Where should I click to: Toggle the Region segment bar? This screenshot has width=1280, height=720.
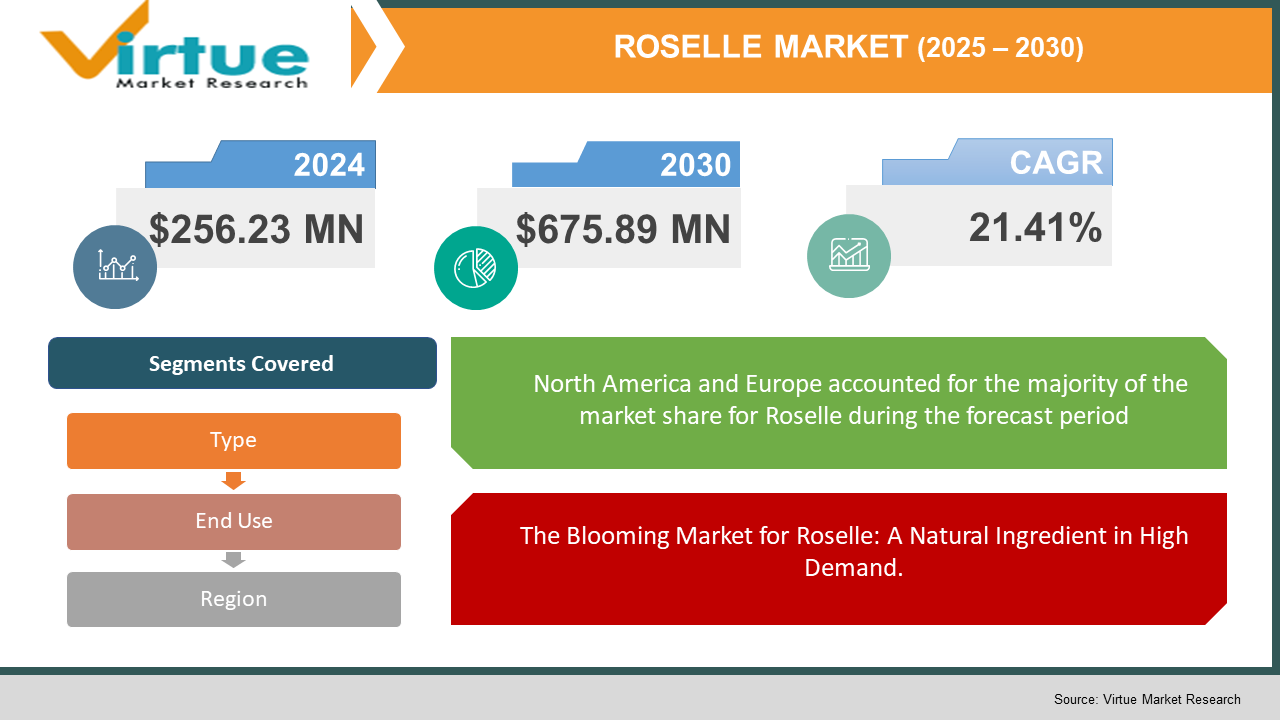pyautogui.click(x=234, y=599)
